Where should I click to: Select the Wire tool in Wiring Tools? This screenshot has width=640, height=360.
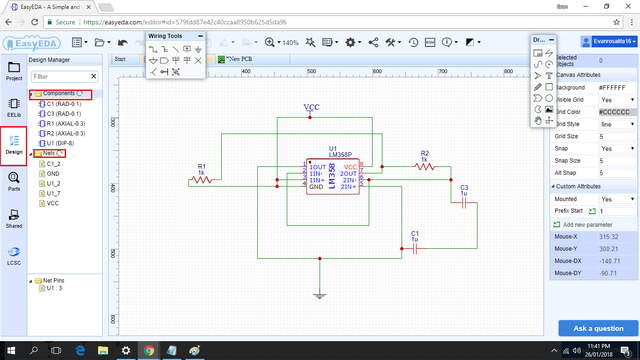[153, 49]
